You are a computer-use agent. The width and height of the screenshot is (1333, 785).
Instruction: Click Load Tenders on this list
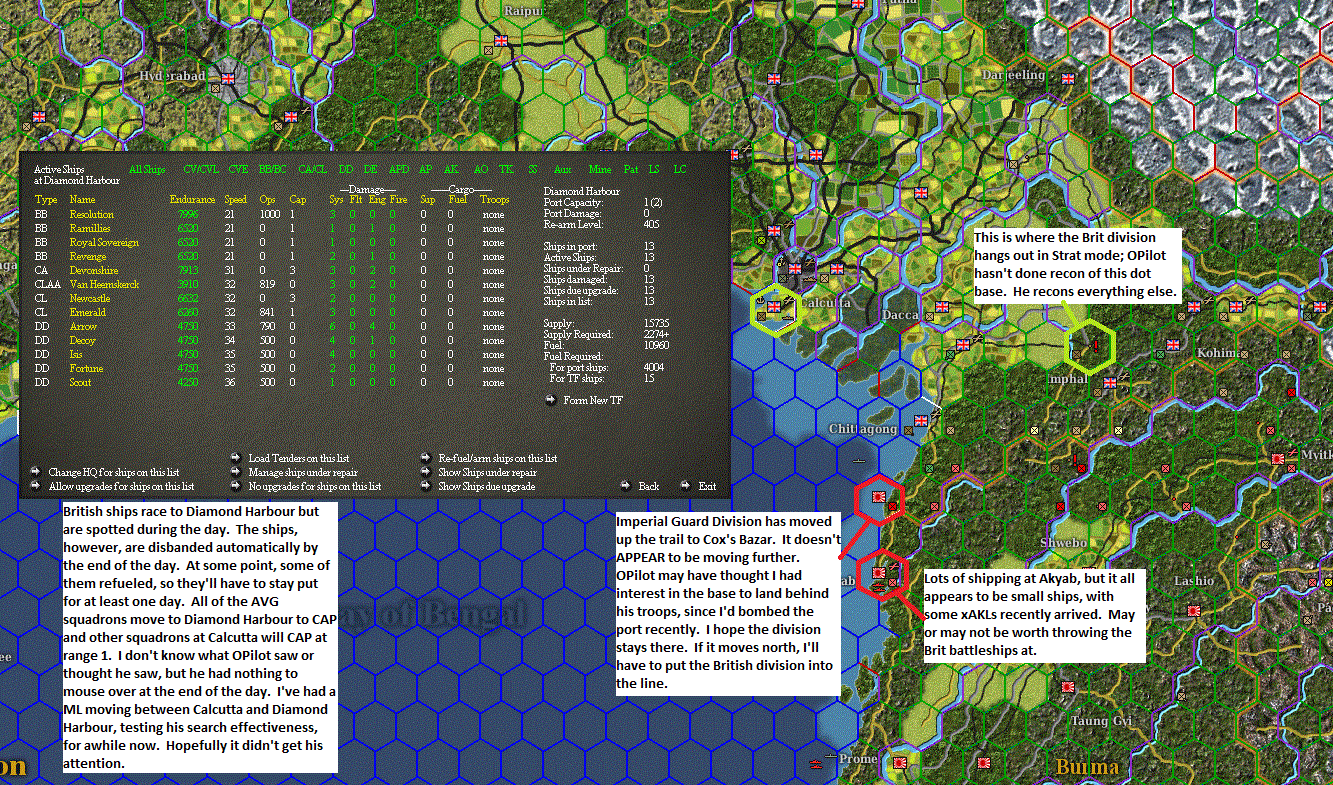pos(290,458)
